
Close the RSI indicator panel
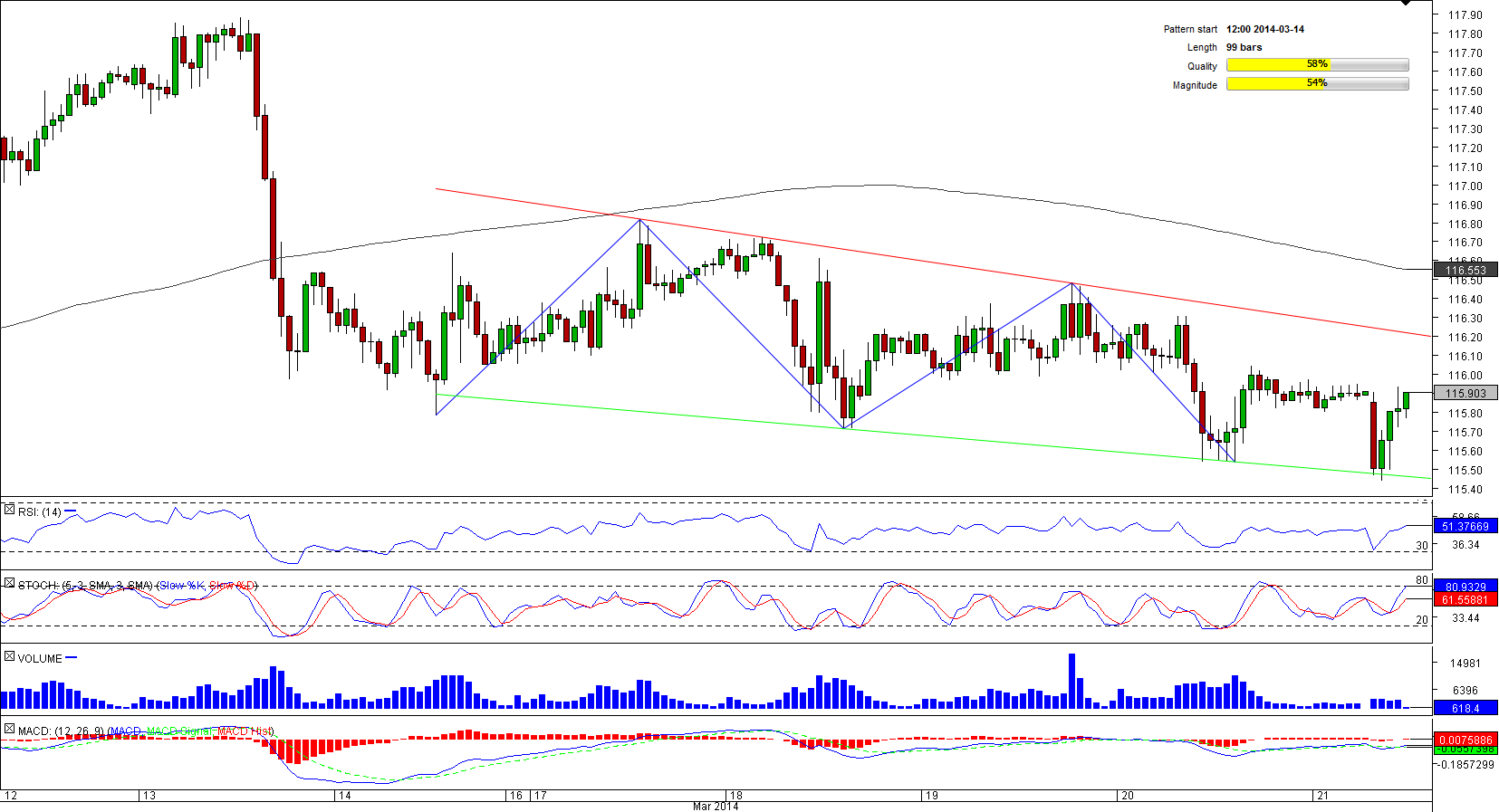(9, 511)
